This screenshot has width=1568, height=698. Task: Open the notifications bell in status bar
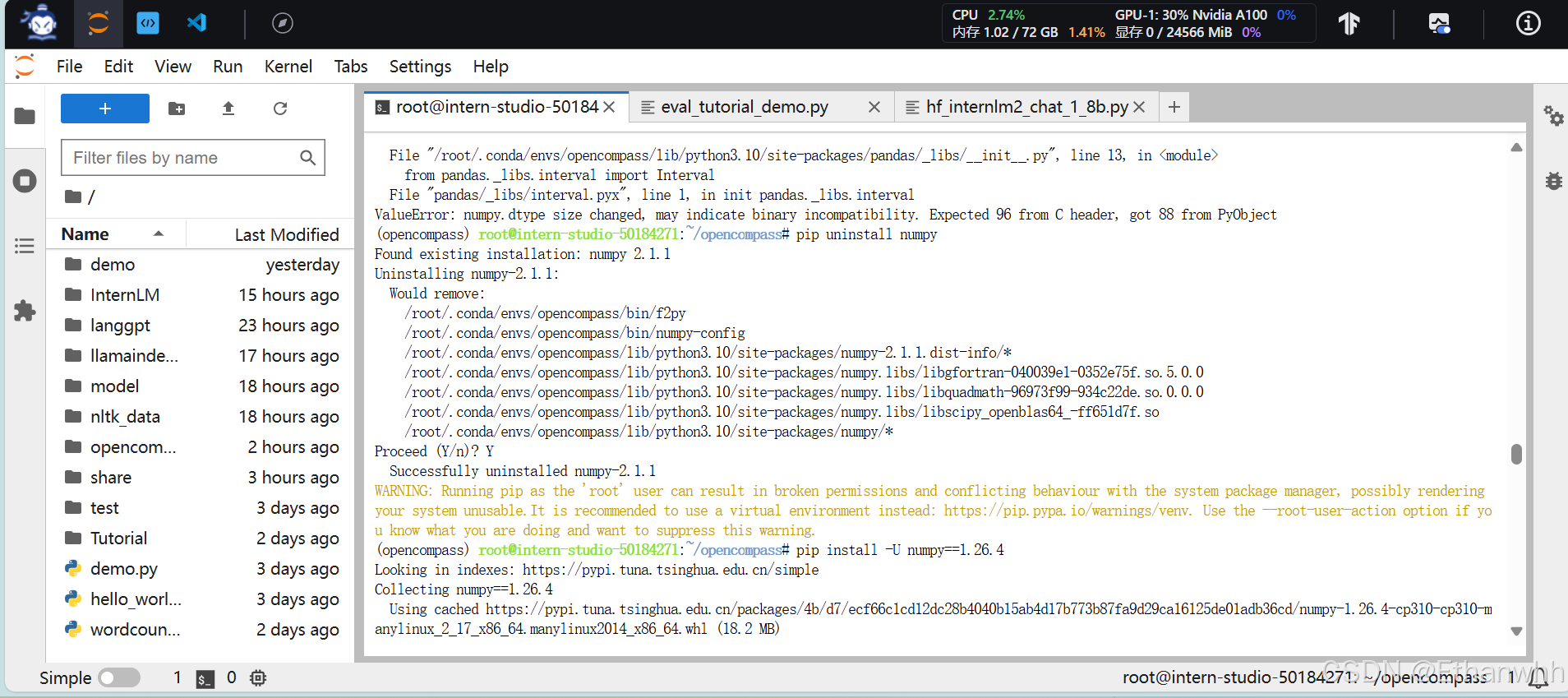(x=1538, y=677)
